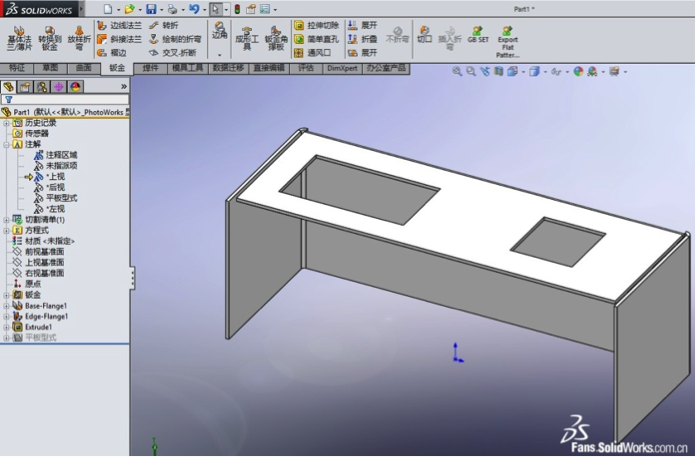Click the 边线法兰 edge flange button
The image size is (696, 457).
(x=118, y=24)
